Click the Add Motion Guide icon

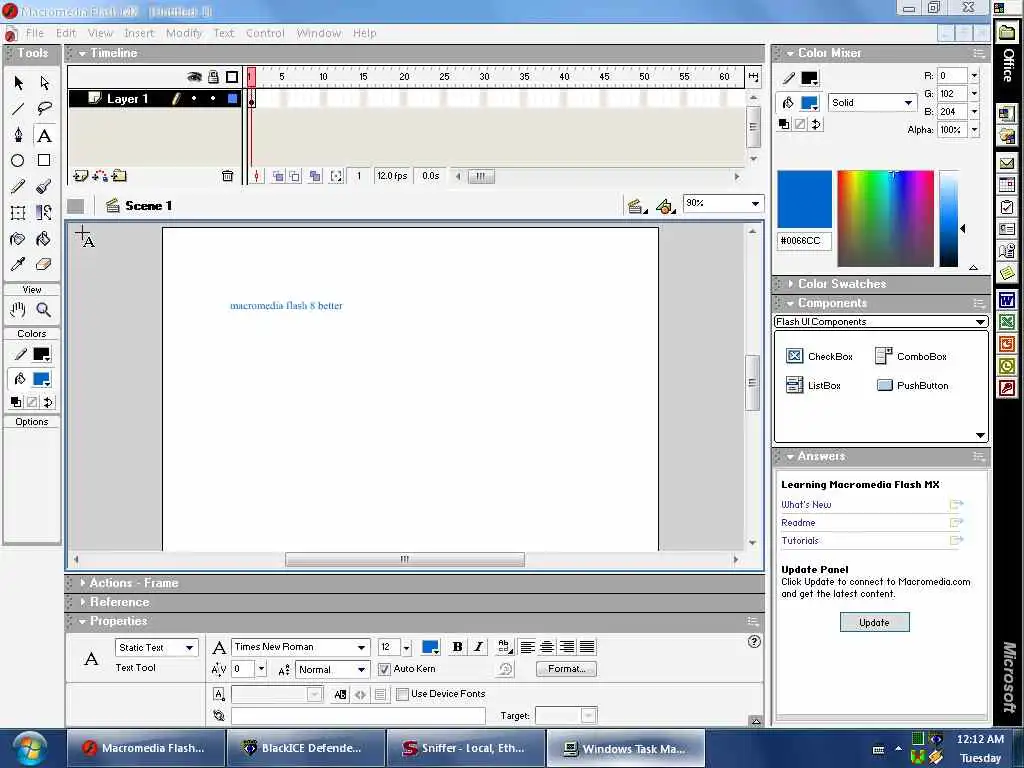[x=100, y=176]
